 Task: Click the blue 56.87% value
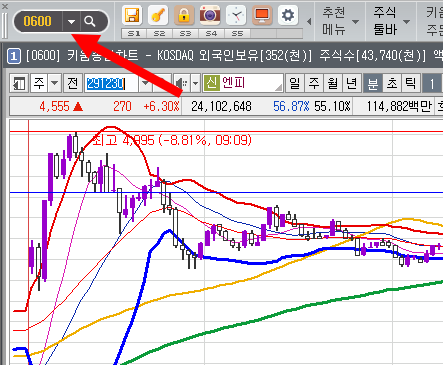pyautogui.click(x=291, y=107)
